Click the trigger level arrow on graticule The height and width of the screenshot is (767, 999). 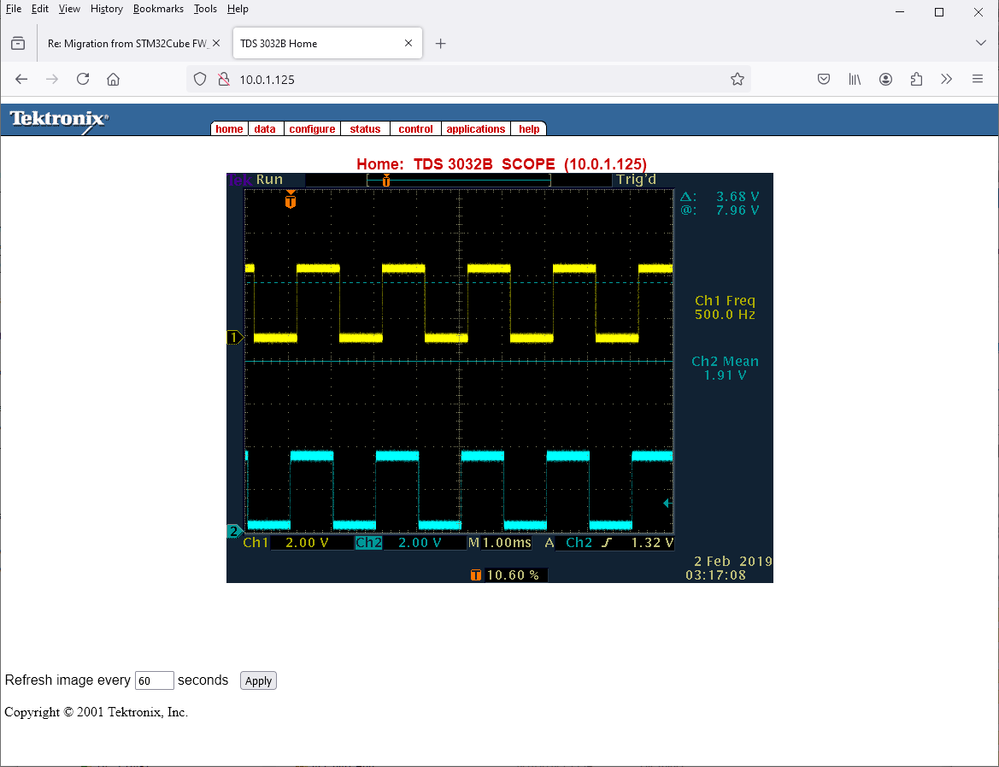pyautogui.click(x=667, y=503)
